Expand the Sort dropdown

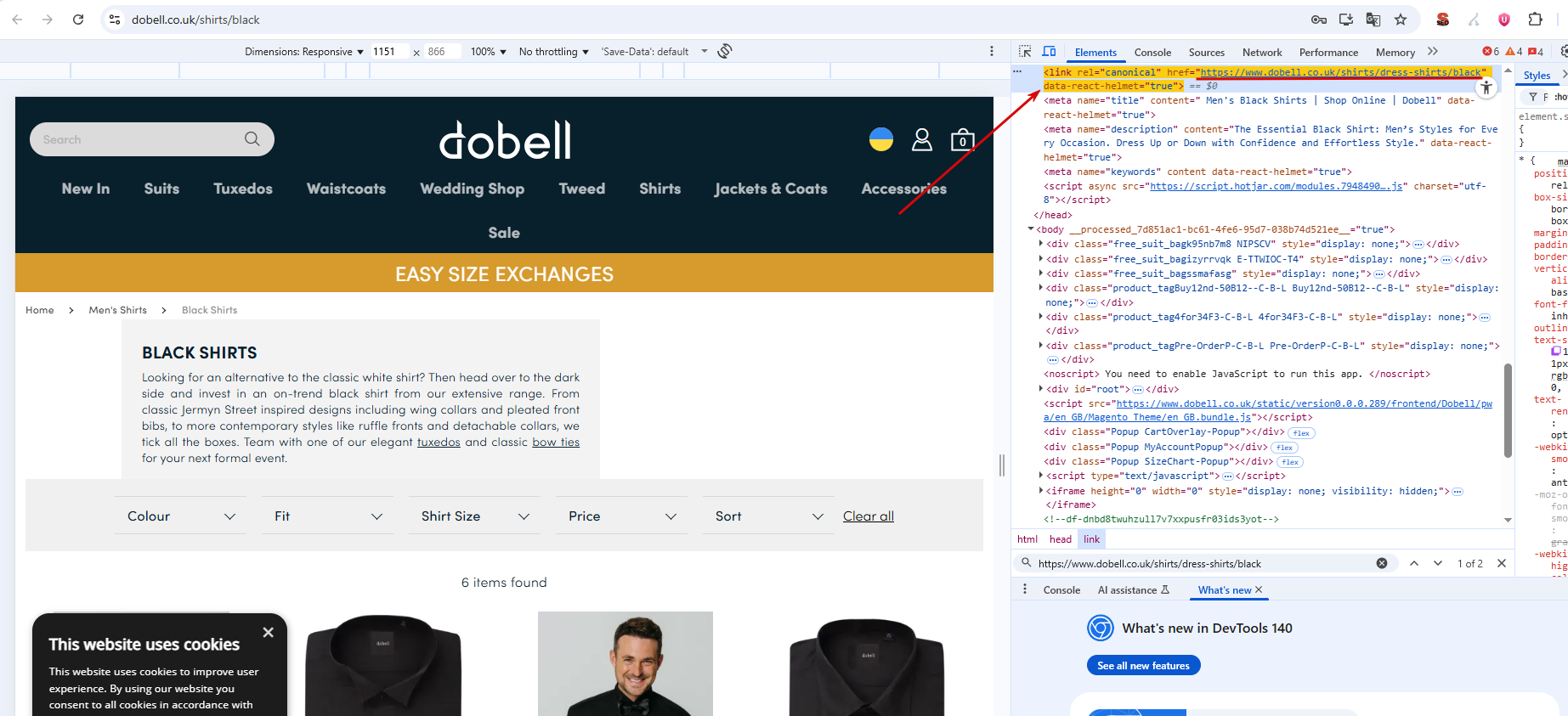coord(769,516)
